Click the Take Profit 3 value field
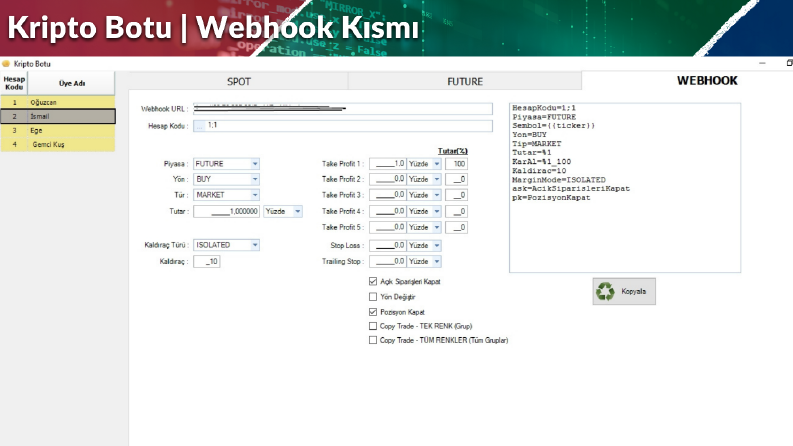Screen dimensions: 793x446 click(x=387, y=195)
